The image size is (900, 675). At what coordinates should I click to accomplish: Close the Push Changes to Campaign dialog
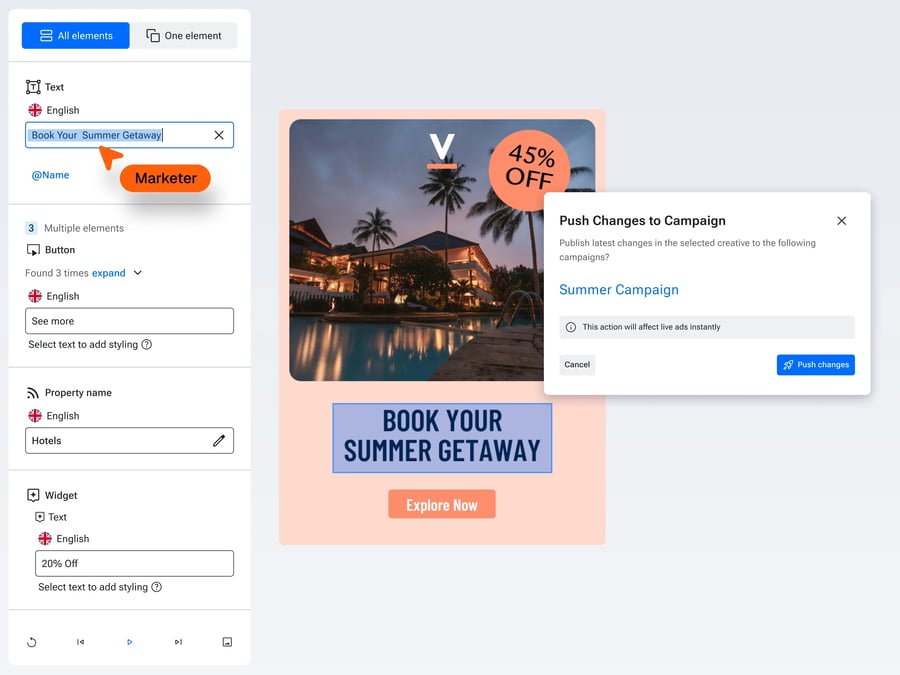(841, 220)
